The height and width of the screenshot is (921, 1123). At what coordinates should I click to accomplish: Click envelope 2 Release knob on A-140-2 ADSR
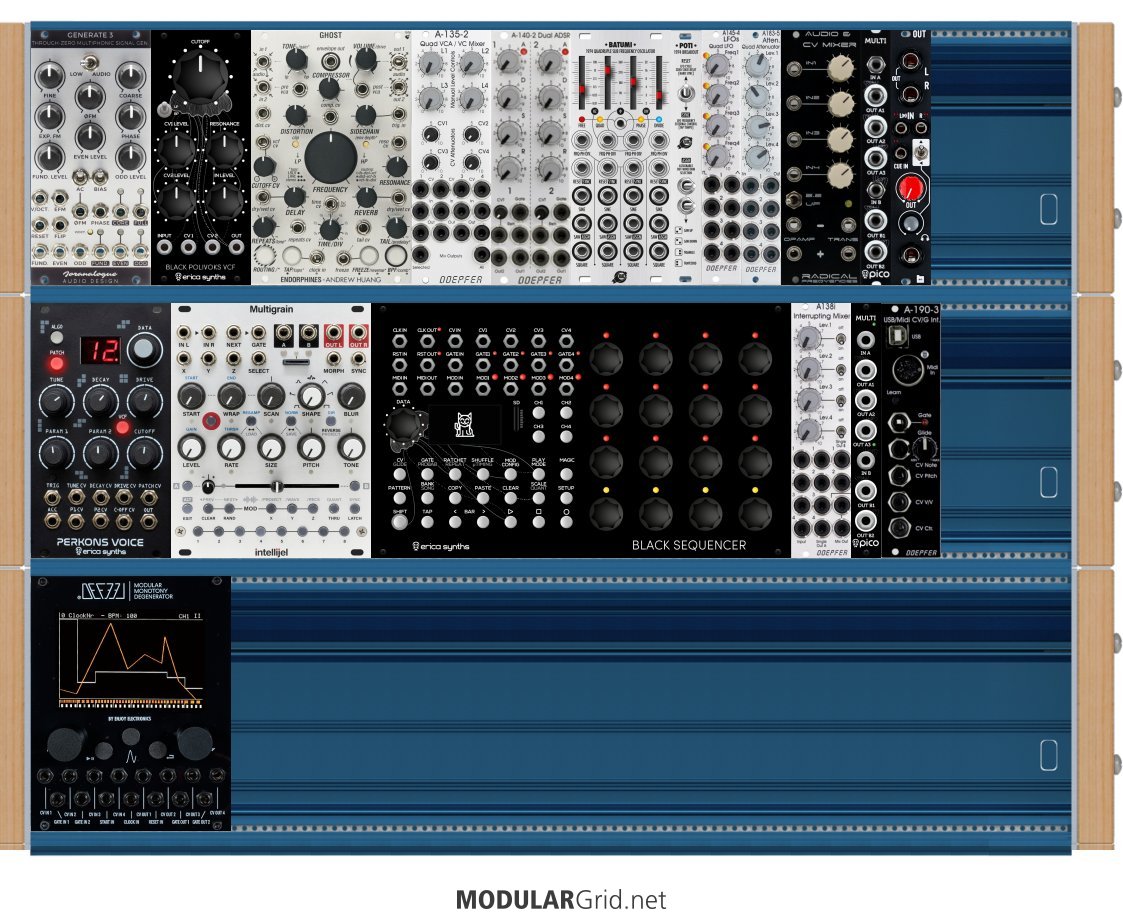550,169
